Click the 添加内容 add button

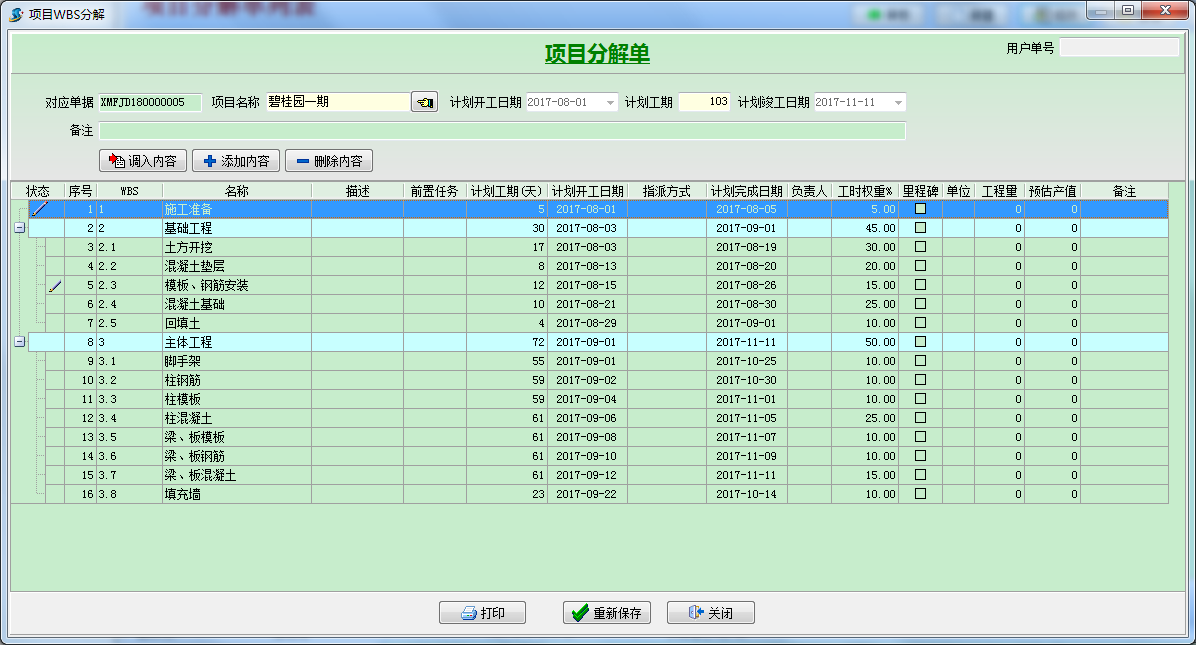tap(236, 161)
